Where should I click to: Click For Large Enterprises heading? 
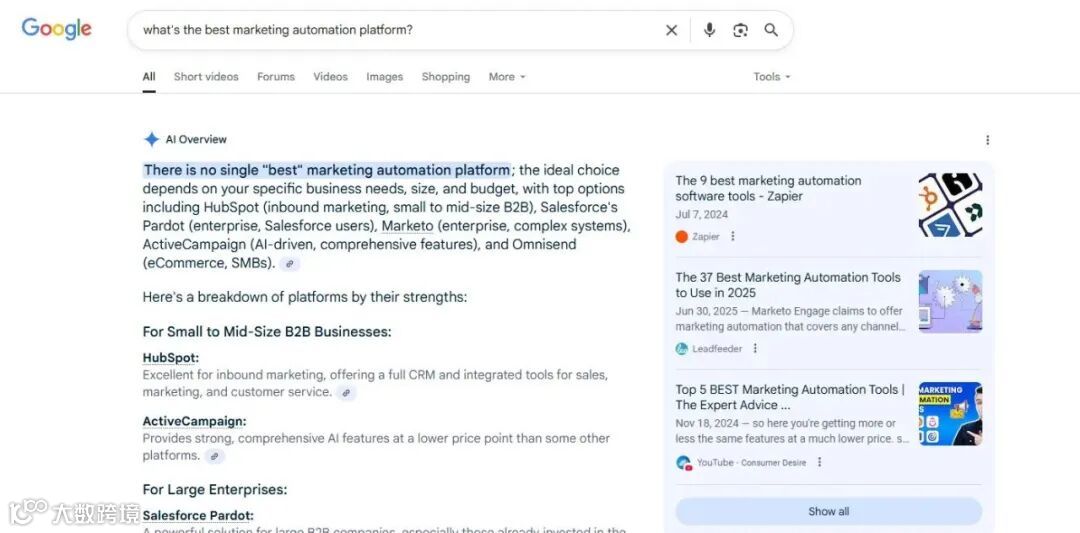(x=215, y=490)
